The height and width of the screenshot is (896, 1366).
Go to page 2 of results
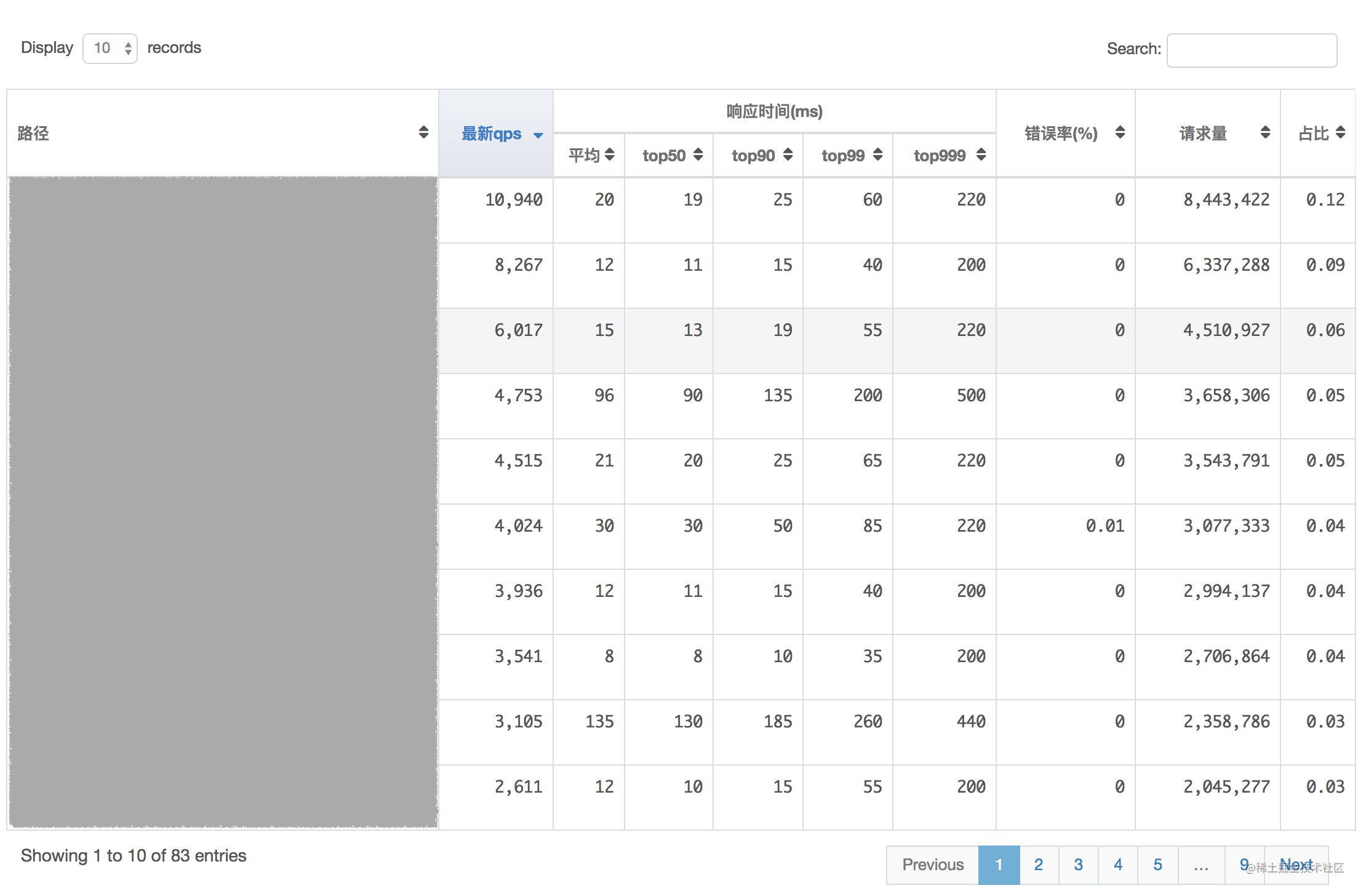1039,865
